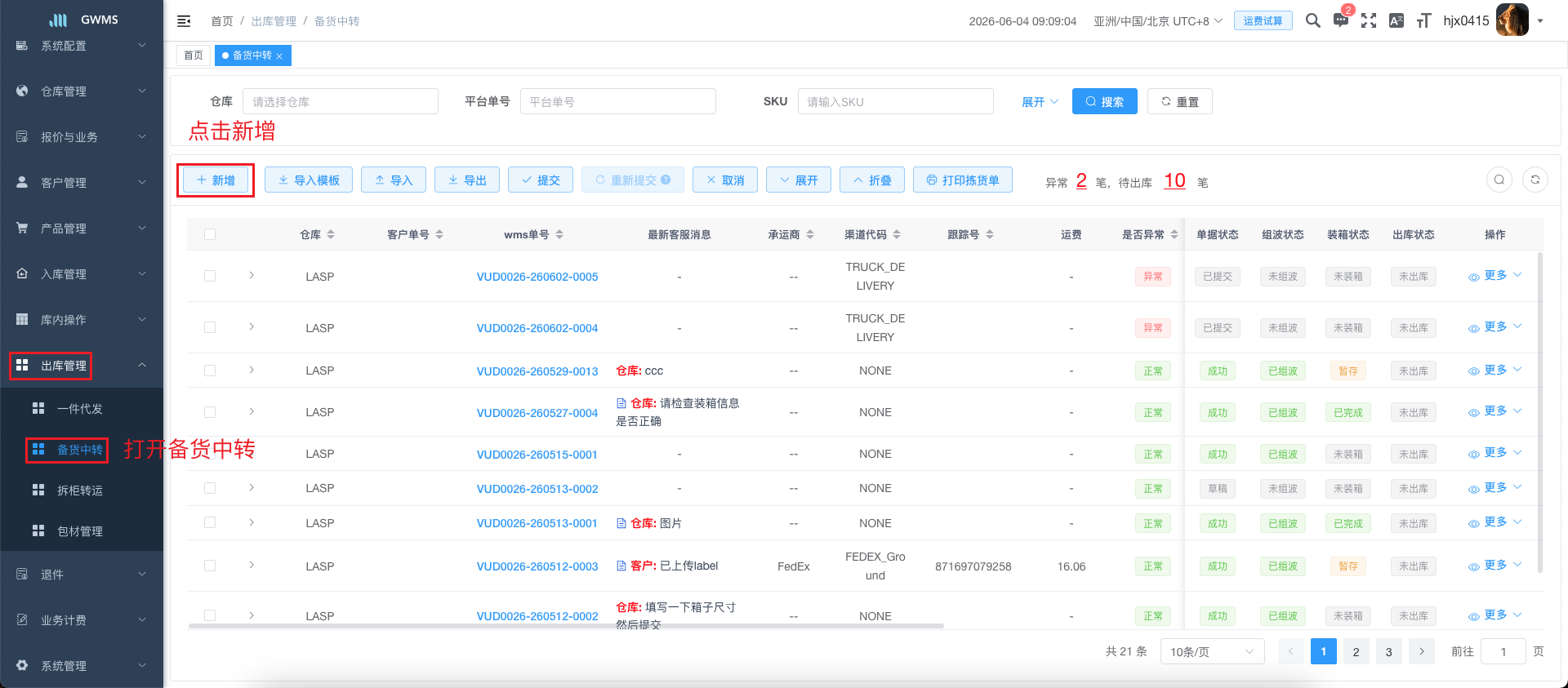
Task: Open the message document icon for VUD0026-260527-0004
Action: pyautogui.click(x=621, y=403)
